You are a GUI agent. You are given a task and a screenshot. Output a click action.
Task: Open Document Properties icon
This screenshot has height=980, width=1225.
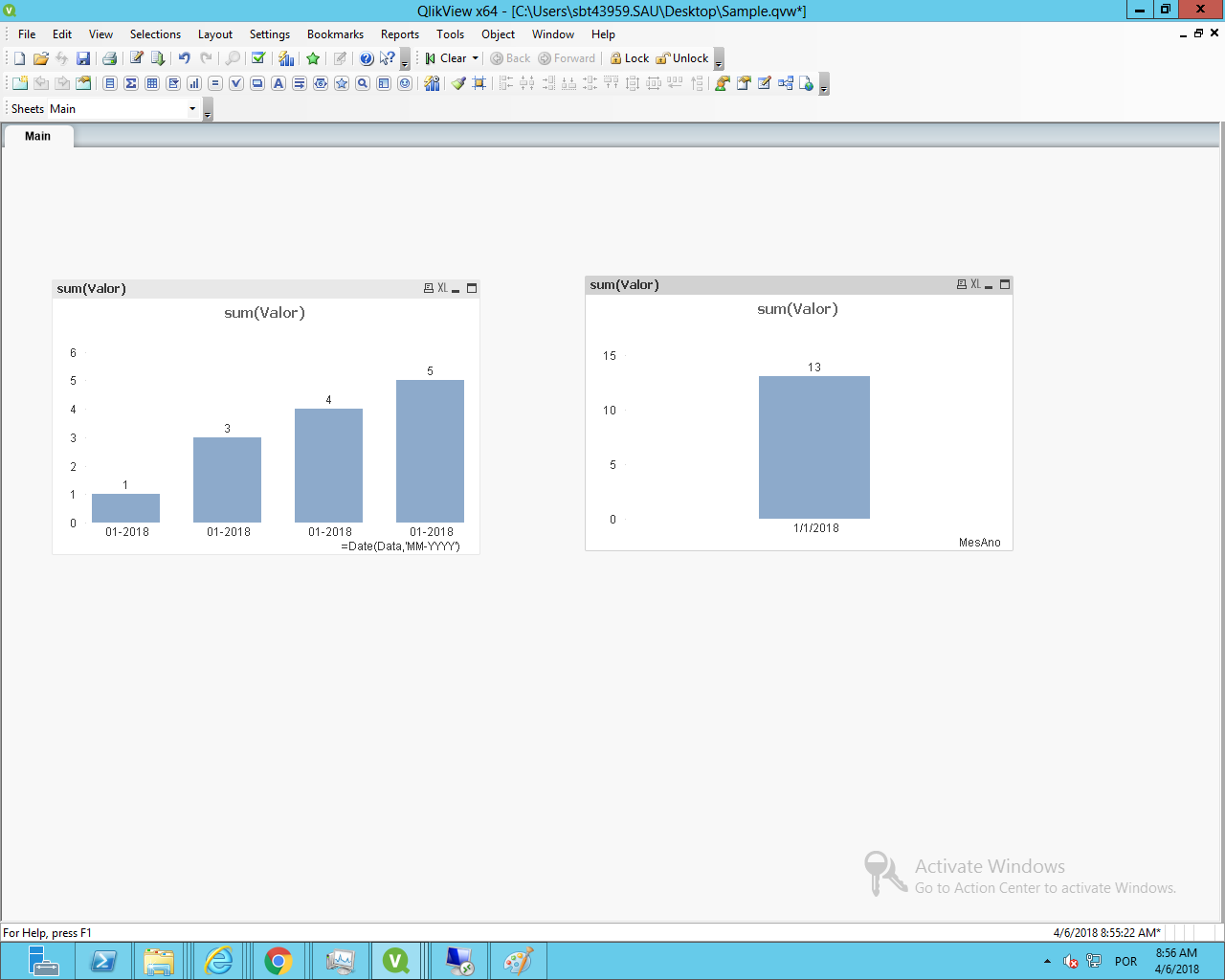(x=744, y=83)
